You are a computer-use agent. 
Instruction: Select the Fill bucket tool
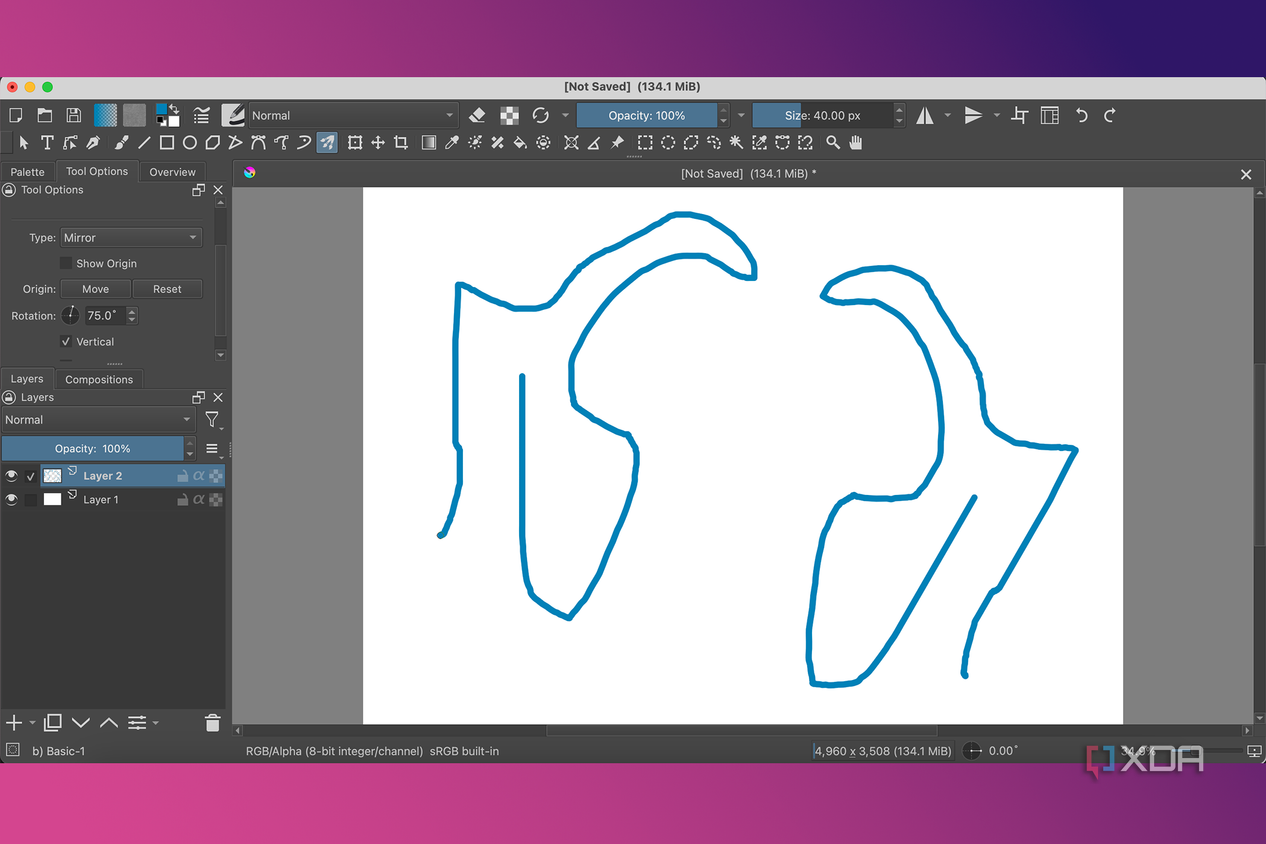[x=520, y=143]
